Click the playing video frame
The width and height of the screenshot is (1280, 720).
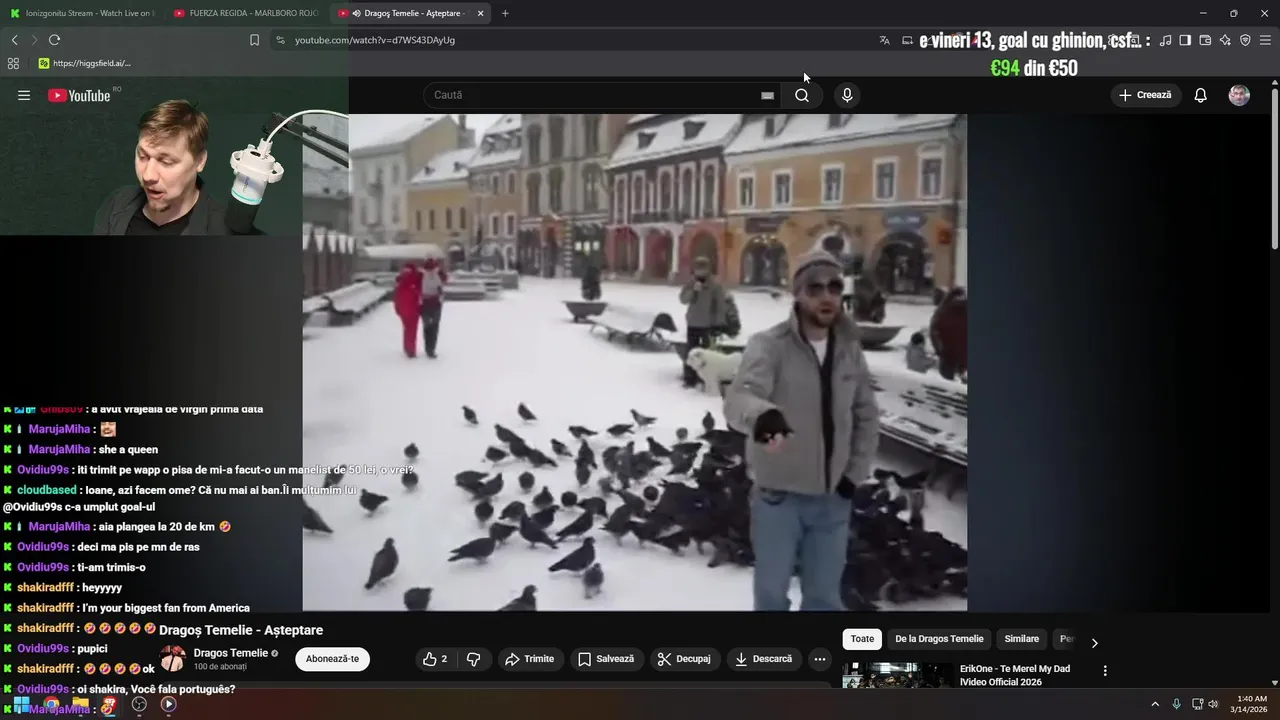635,362
